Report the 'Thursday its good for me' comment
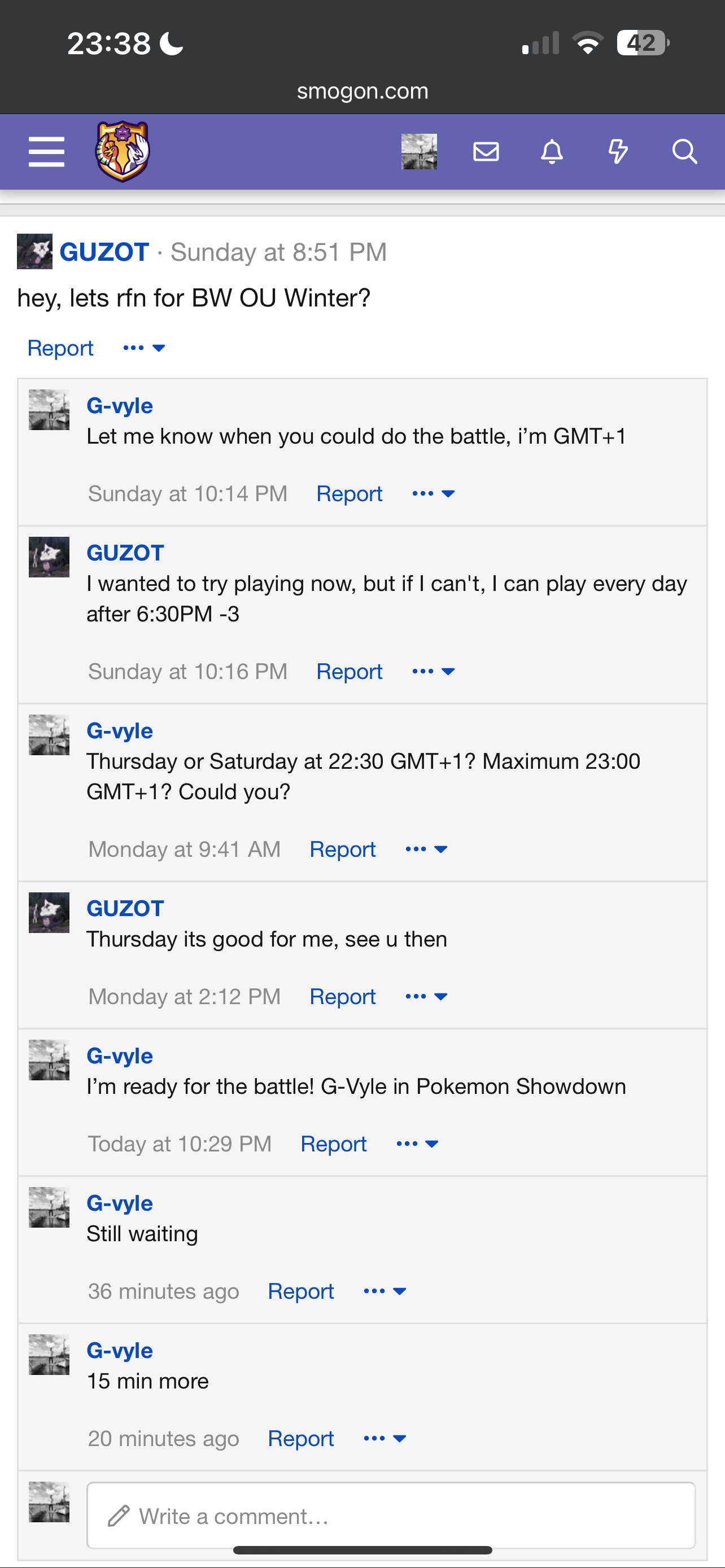725x1568 pixels. tap(342, 996)
